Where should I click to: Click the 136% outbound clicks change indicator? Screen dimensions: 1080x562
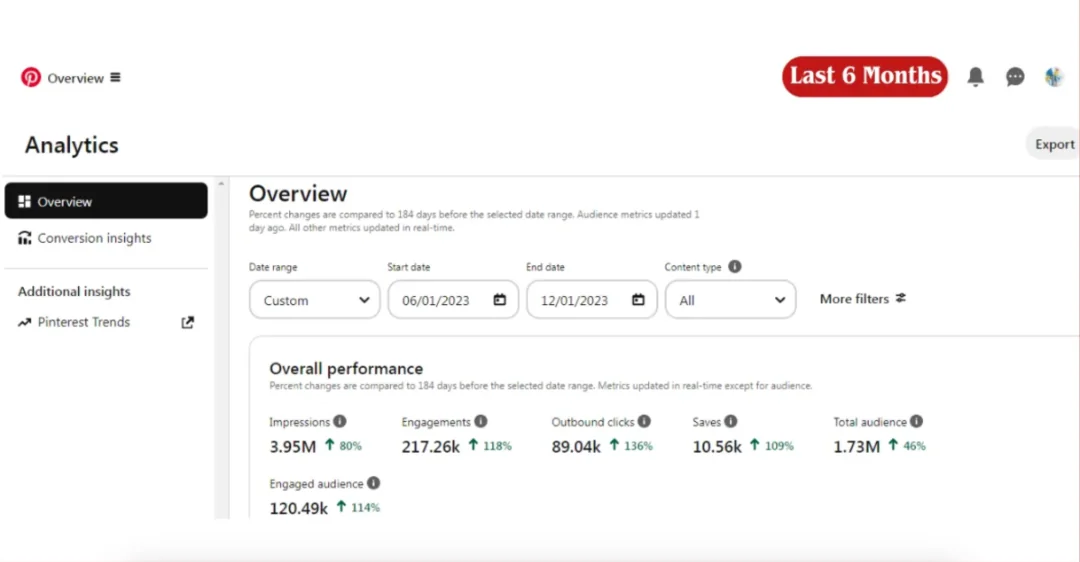coord(631,446)
